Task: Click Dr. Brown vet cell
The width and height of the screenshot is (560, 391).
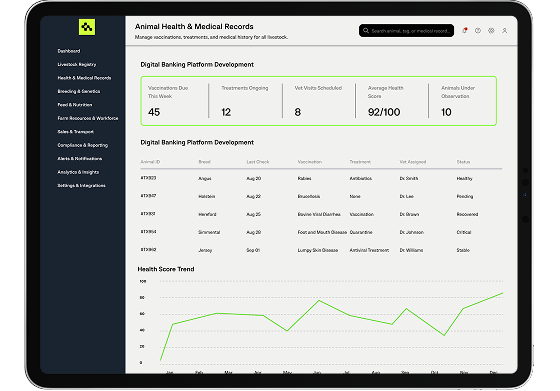Action: click(x=409, y=214)
